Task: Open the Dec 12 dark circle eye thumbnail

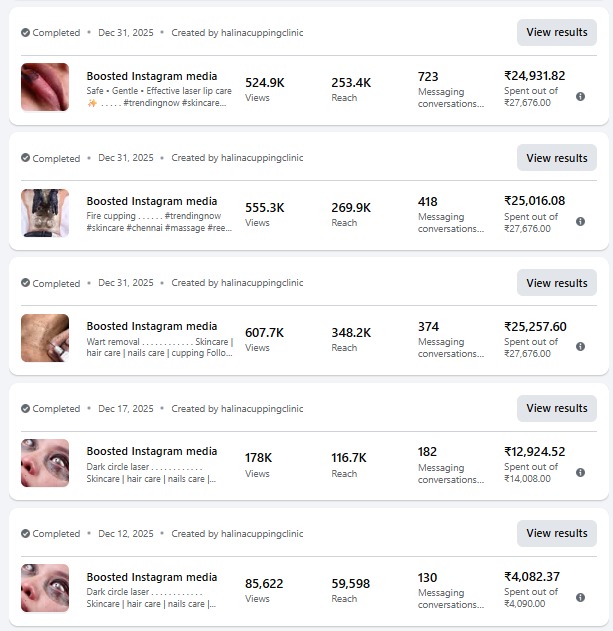Action: point(45,588)
